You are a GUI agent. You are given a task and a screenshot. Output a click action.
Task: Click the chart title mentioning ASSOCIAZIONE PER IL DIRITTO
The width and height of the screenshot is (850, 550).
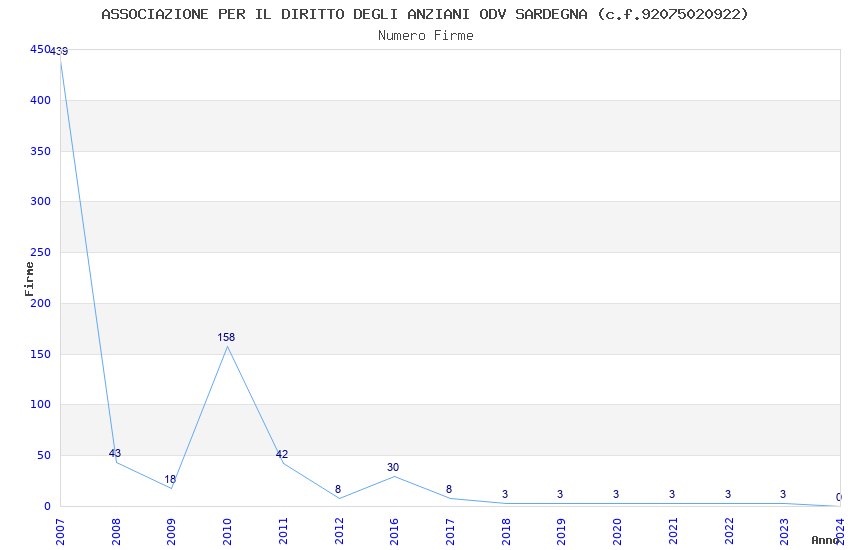click(425, 14)
